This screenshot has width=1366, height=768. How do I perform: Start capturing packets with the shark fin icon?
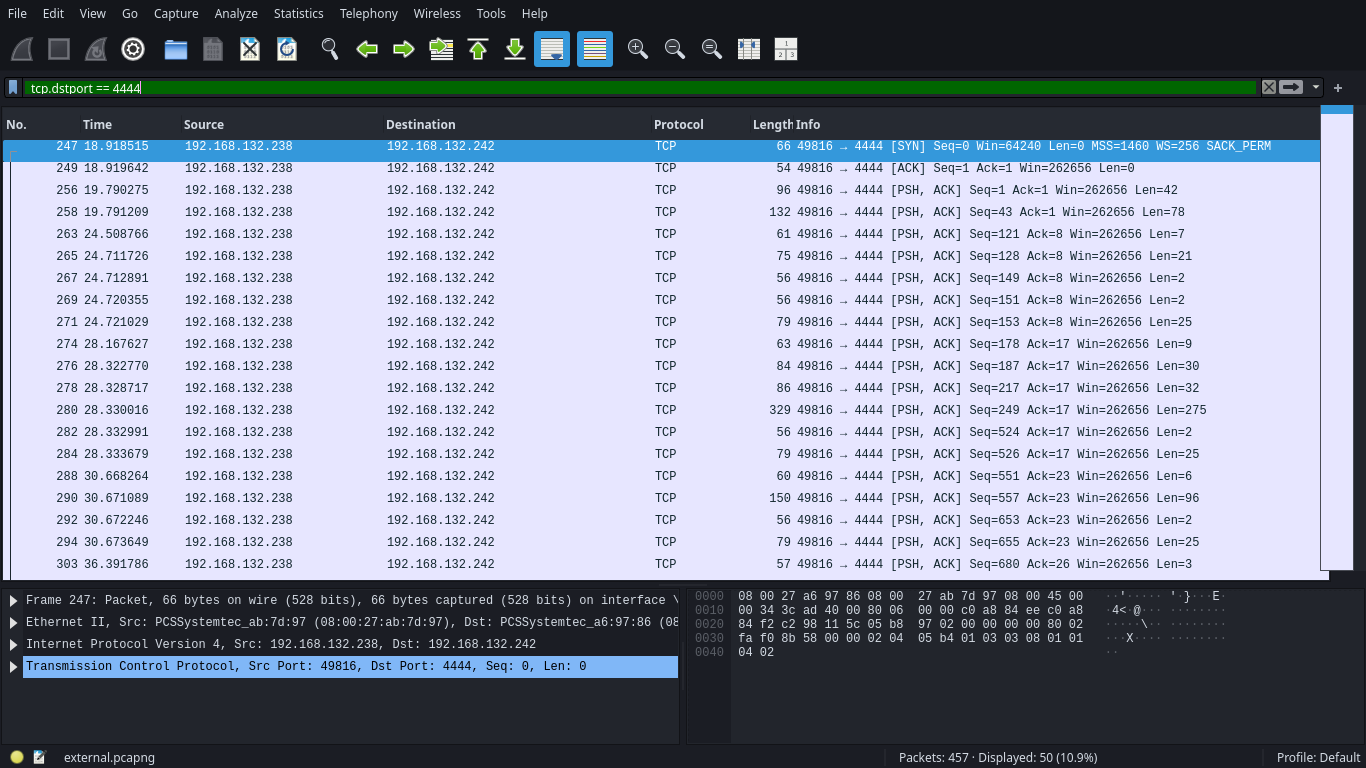point(22,49)
